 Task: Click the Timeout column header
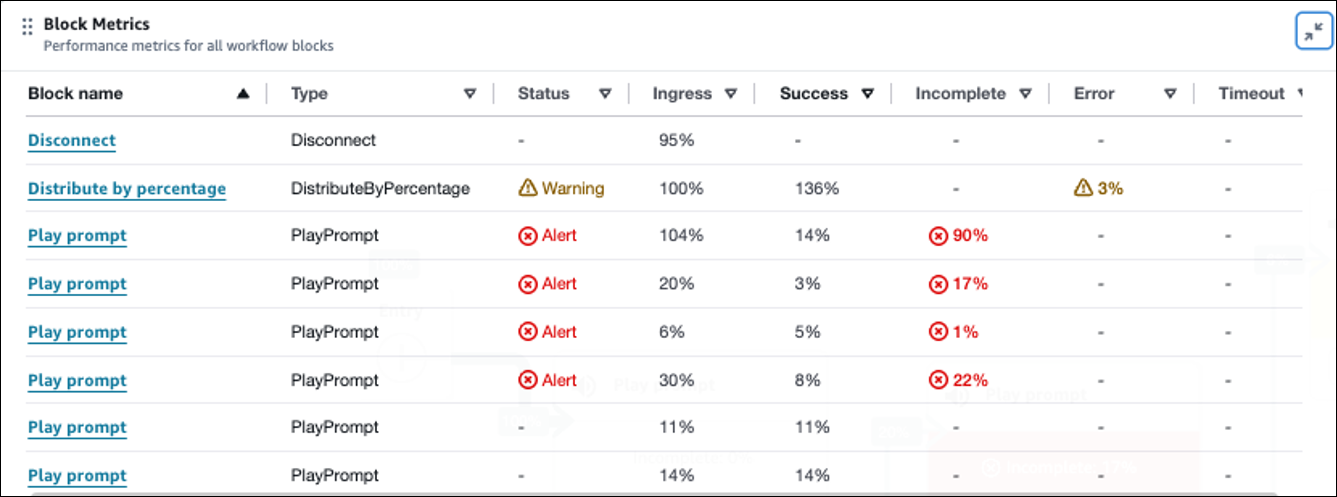click(x=1251, y=94)
